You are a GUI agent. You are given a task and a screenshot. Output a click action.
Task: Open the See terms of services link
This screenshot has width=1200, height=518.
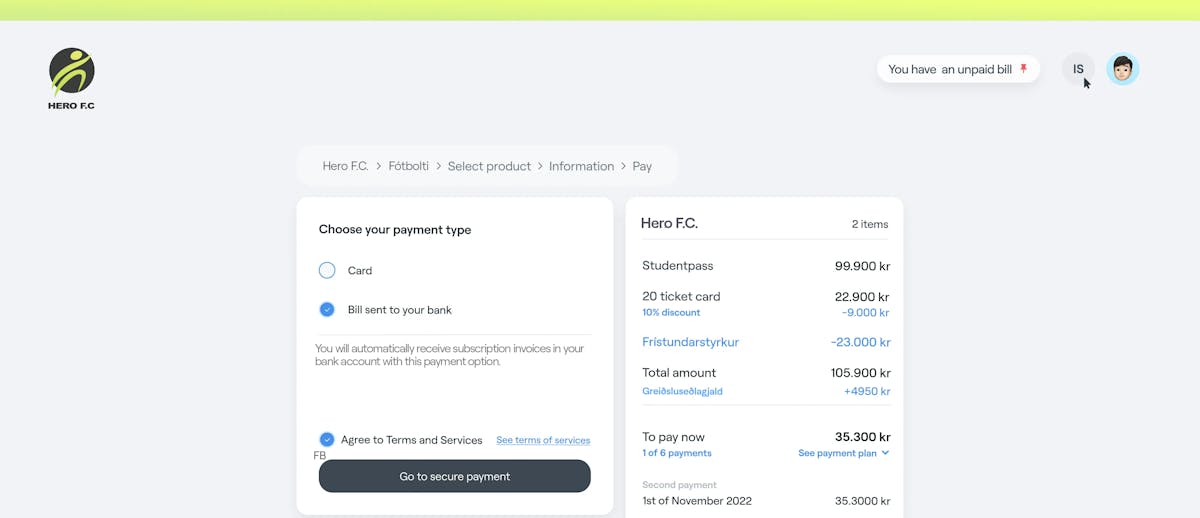[543, 440]
